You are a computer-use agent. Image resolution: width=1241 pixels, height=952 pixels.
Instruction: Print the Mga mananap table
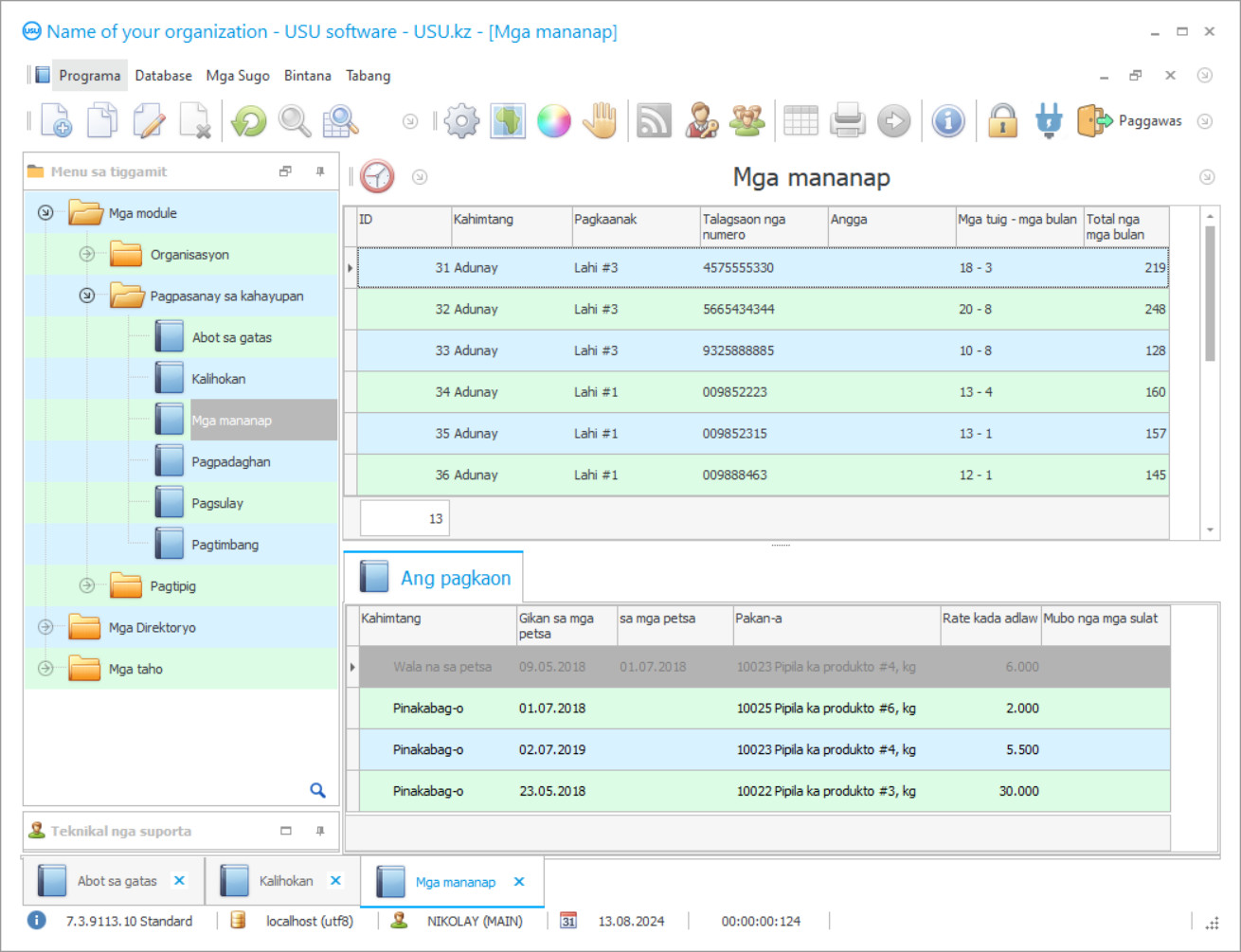tap(847, 120)
